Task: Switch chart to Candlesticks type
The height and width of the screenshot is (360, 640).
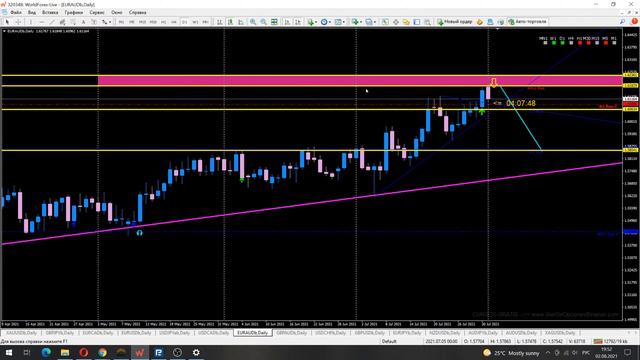Action: [x=231, y=22]
